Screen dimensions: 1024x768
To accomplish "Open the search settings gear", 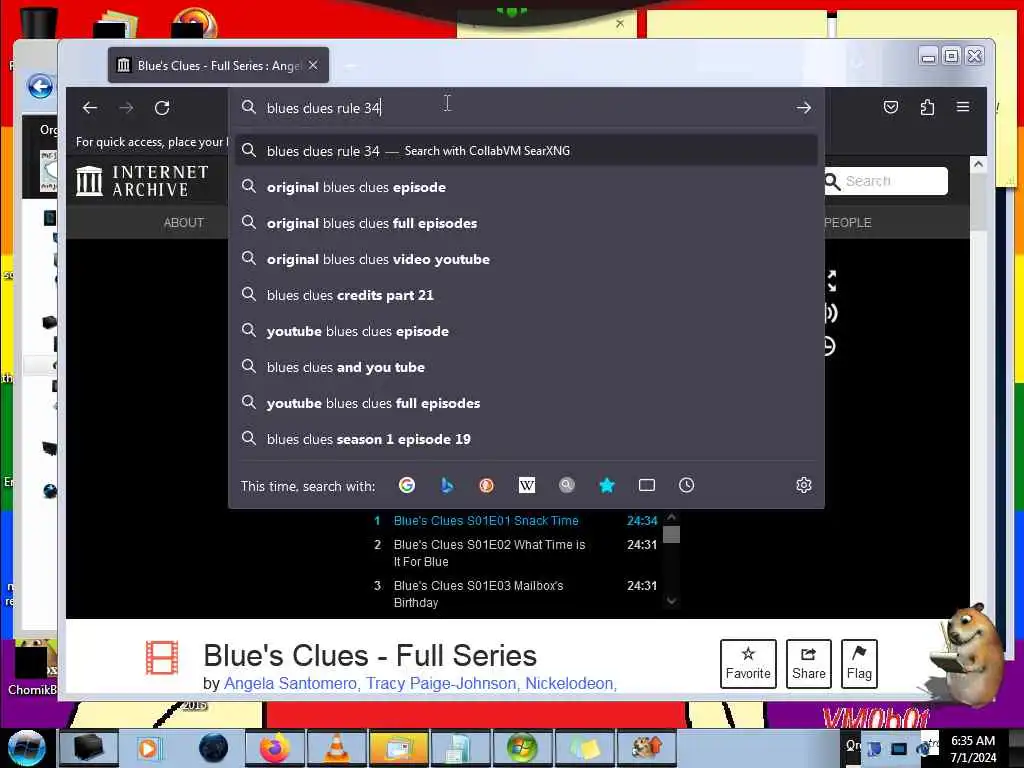I will [x=804, y=485].
